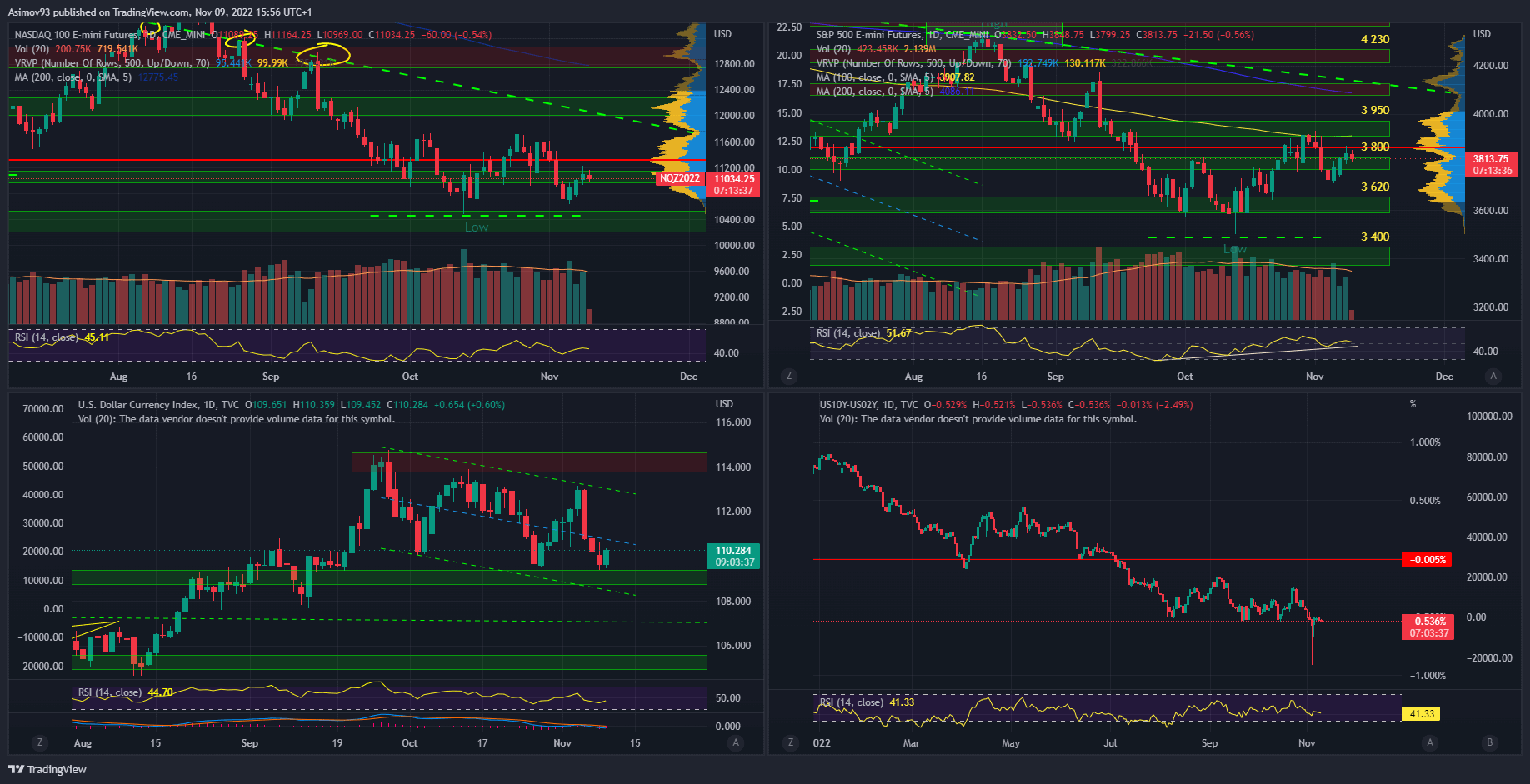
Task: Open USD currency selector on NASDAQ chart
Action: point(722,34)
